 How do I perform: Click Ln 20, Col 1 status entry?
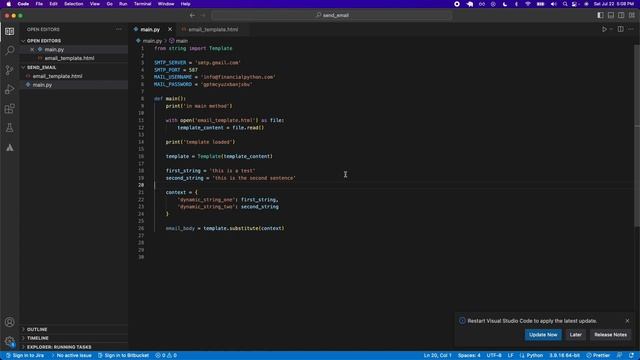pyautogui.click(x=437, y=356)
